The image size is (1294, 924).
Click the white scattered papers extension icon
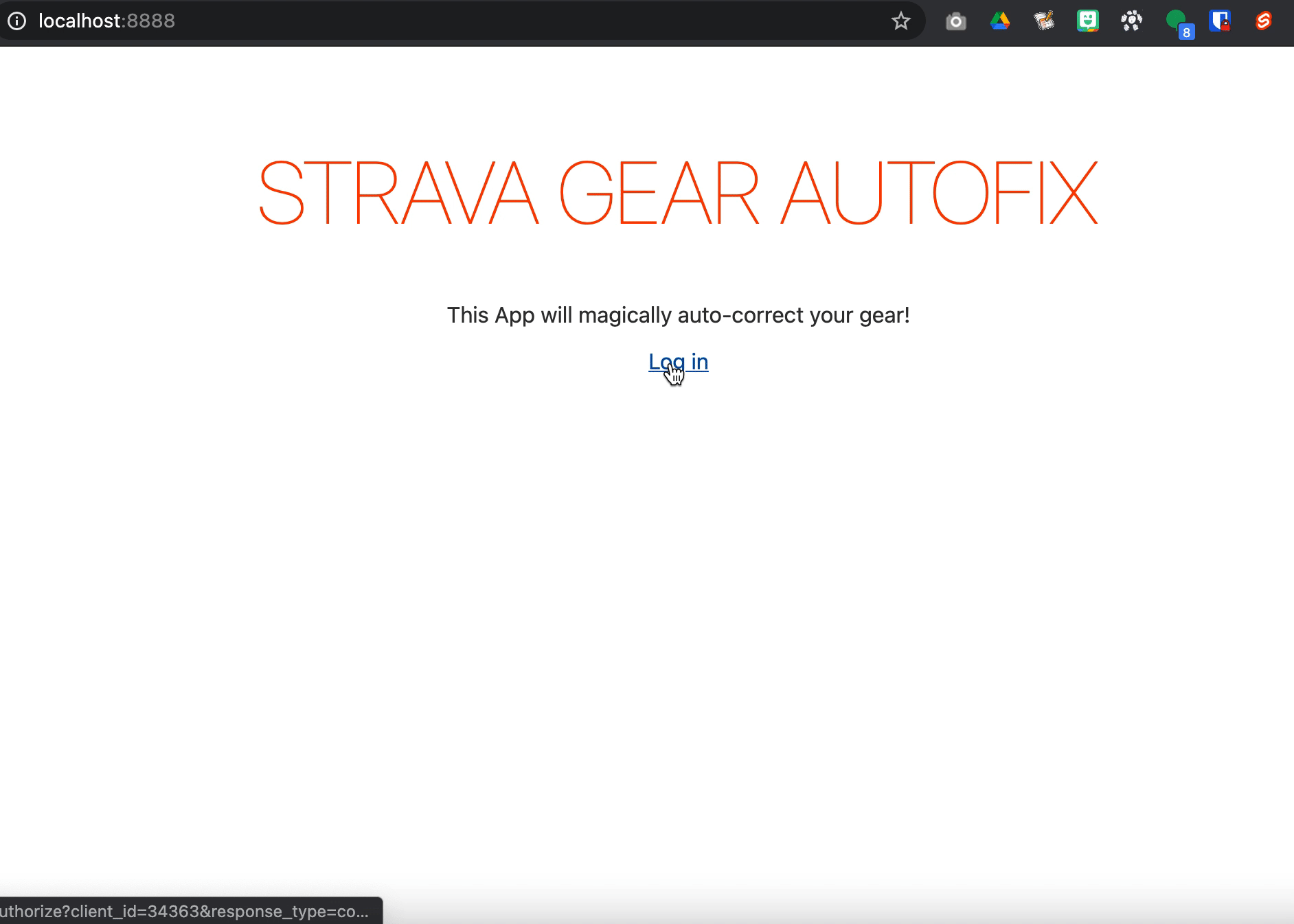[x=1131, y=21]
